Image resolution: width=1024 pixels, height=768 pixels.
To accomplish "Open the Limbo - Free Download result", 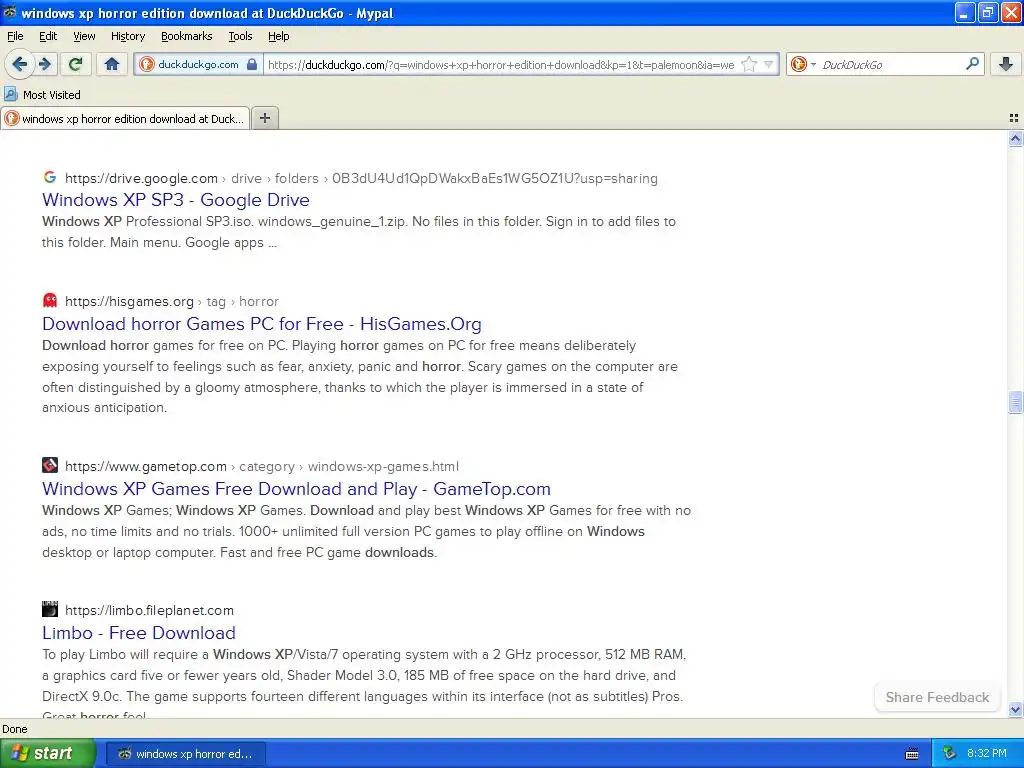I will click(138, 633).
